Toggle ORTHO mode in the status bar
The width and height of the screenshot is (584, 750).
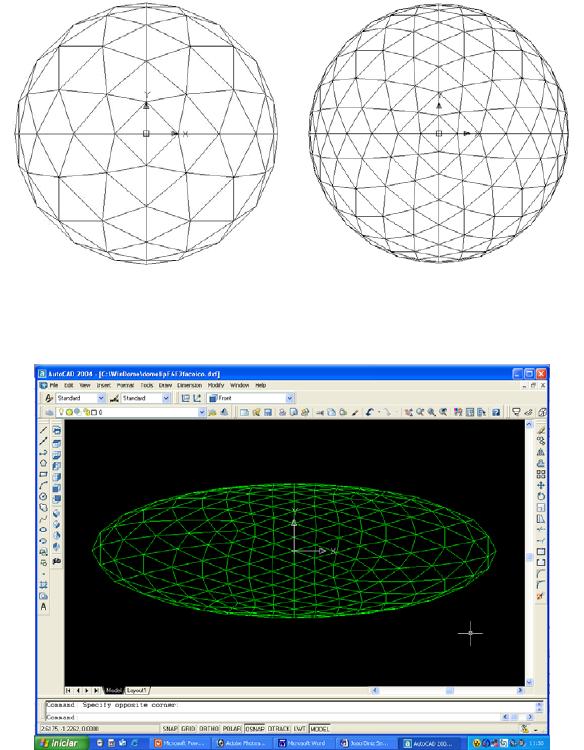point(209,728)
